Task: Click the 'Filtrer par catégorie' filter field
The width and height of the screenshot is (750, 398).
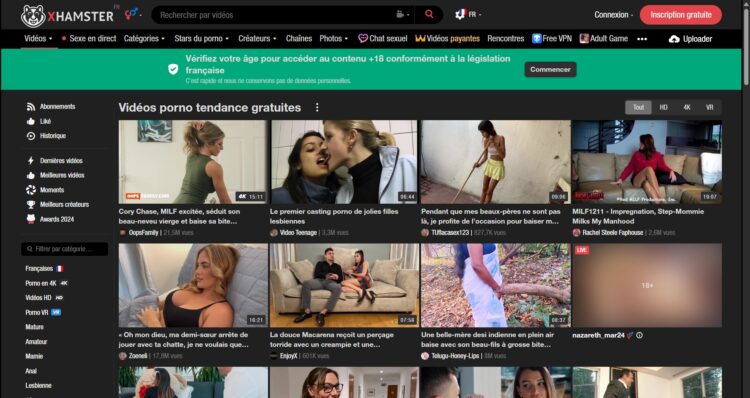Action: 65,249
